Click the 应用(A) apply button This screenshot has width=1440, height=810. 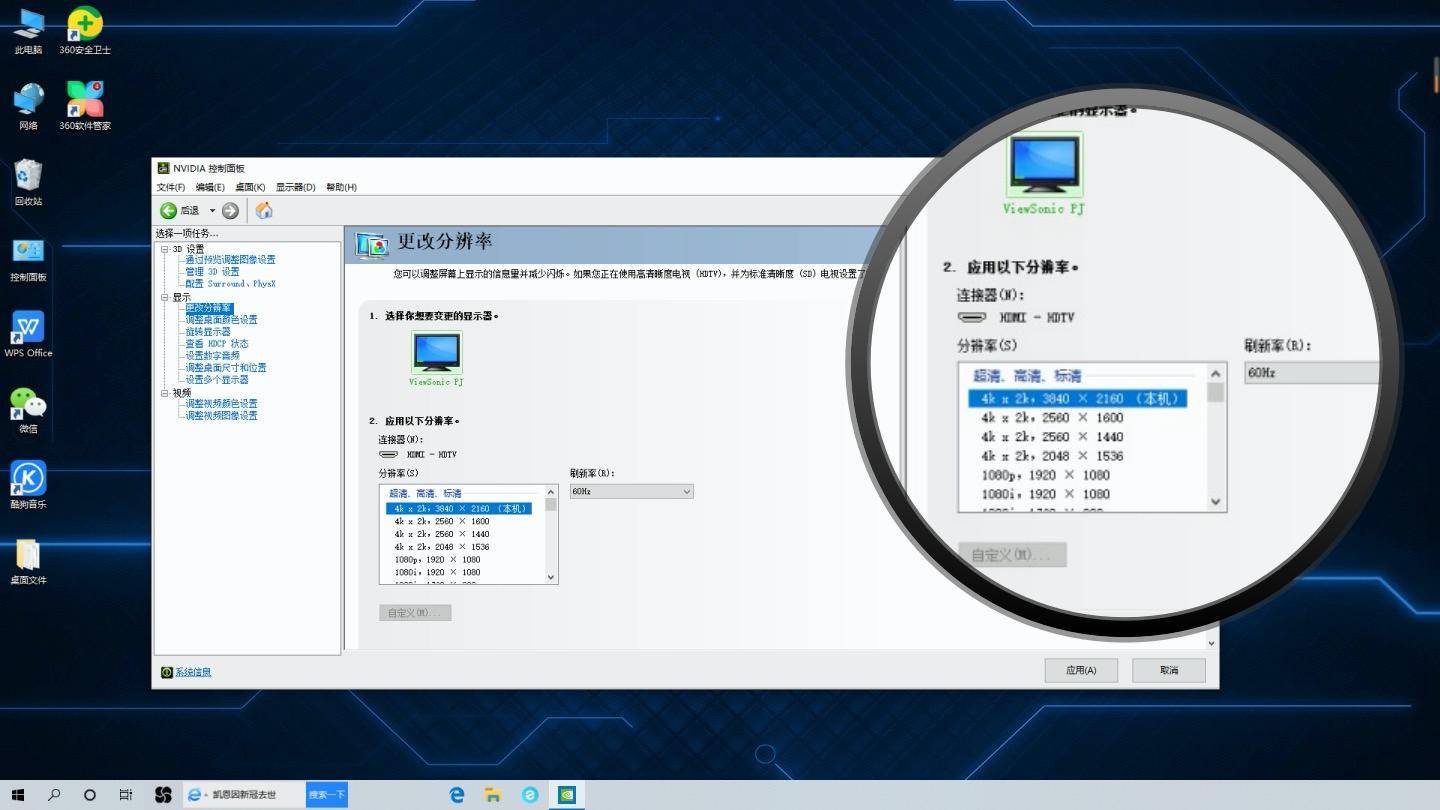(1080, 670)
